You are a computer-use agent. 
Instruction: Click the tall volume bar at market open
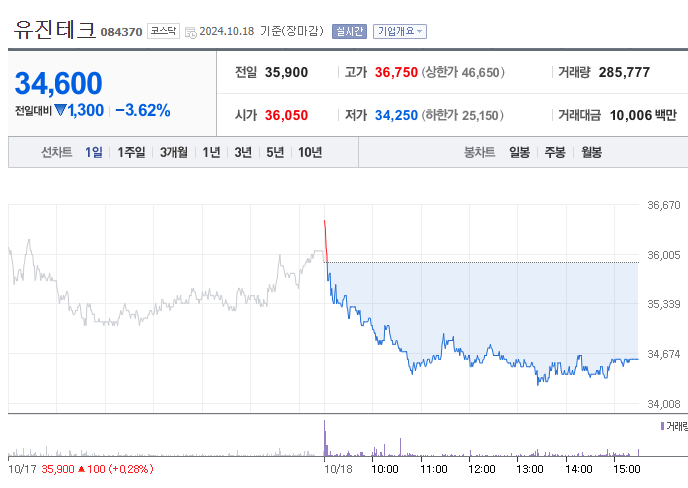[325, 438]
